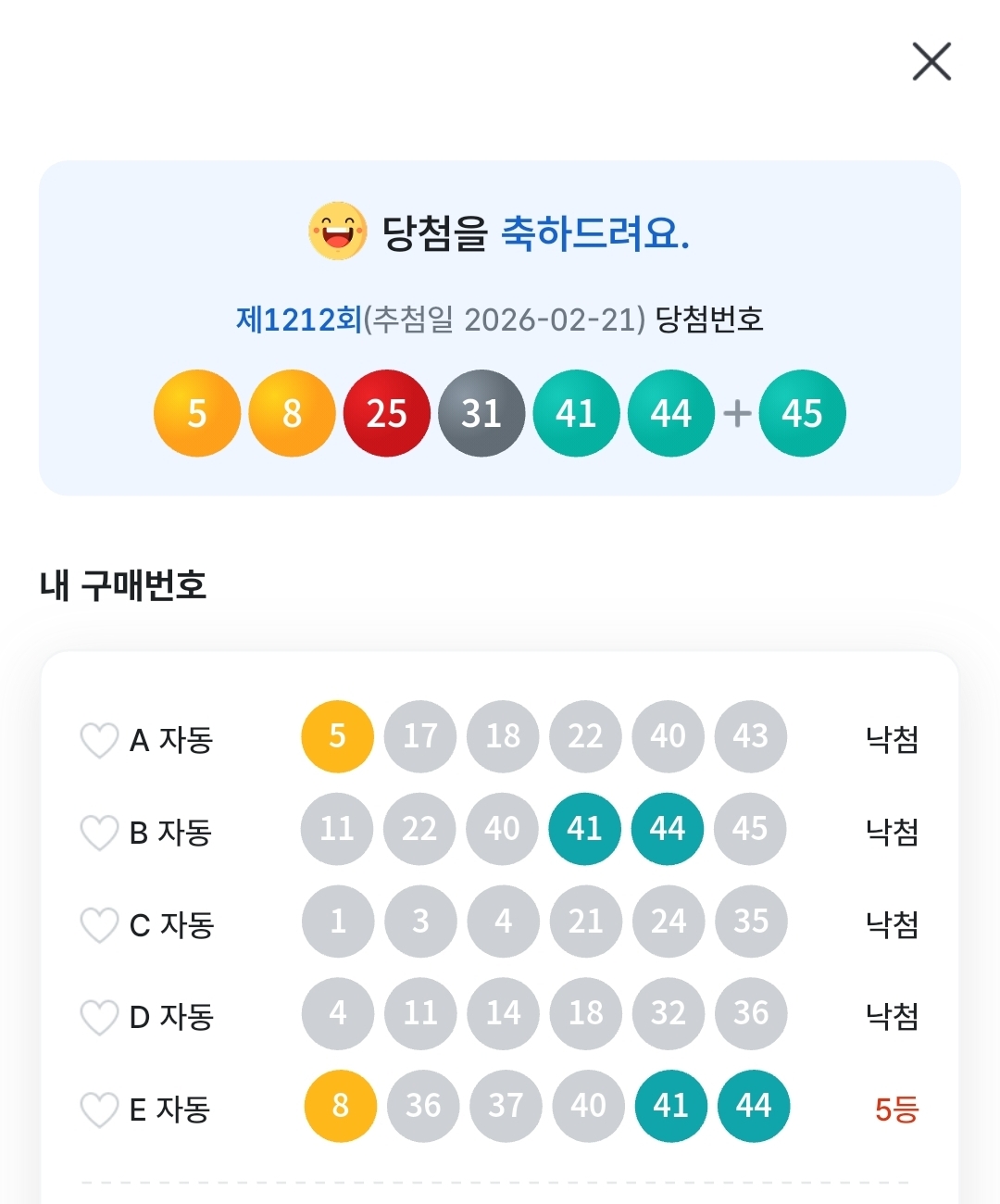Click winning ball 8 in the draw results
The width and height of the screenshot is (1000, 1204).
click(x=292, y=413)
